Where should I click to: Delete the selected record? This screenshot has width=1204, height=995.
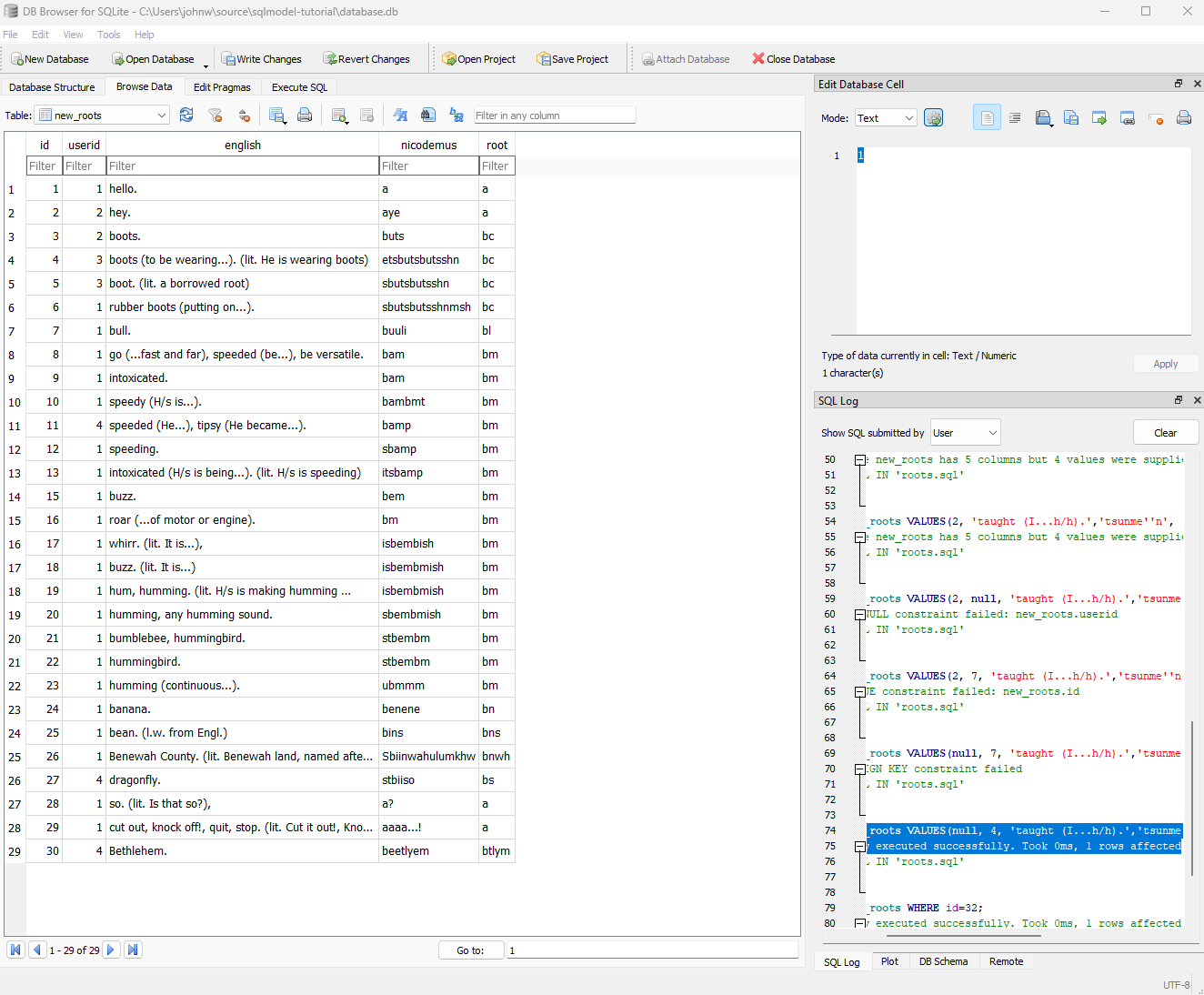(366, 115)
